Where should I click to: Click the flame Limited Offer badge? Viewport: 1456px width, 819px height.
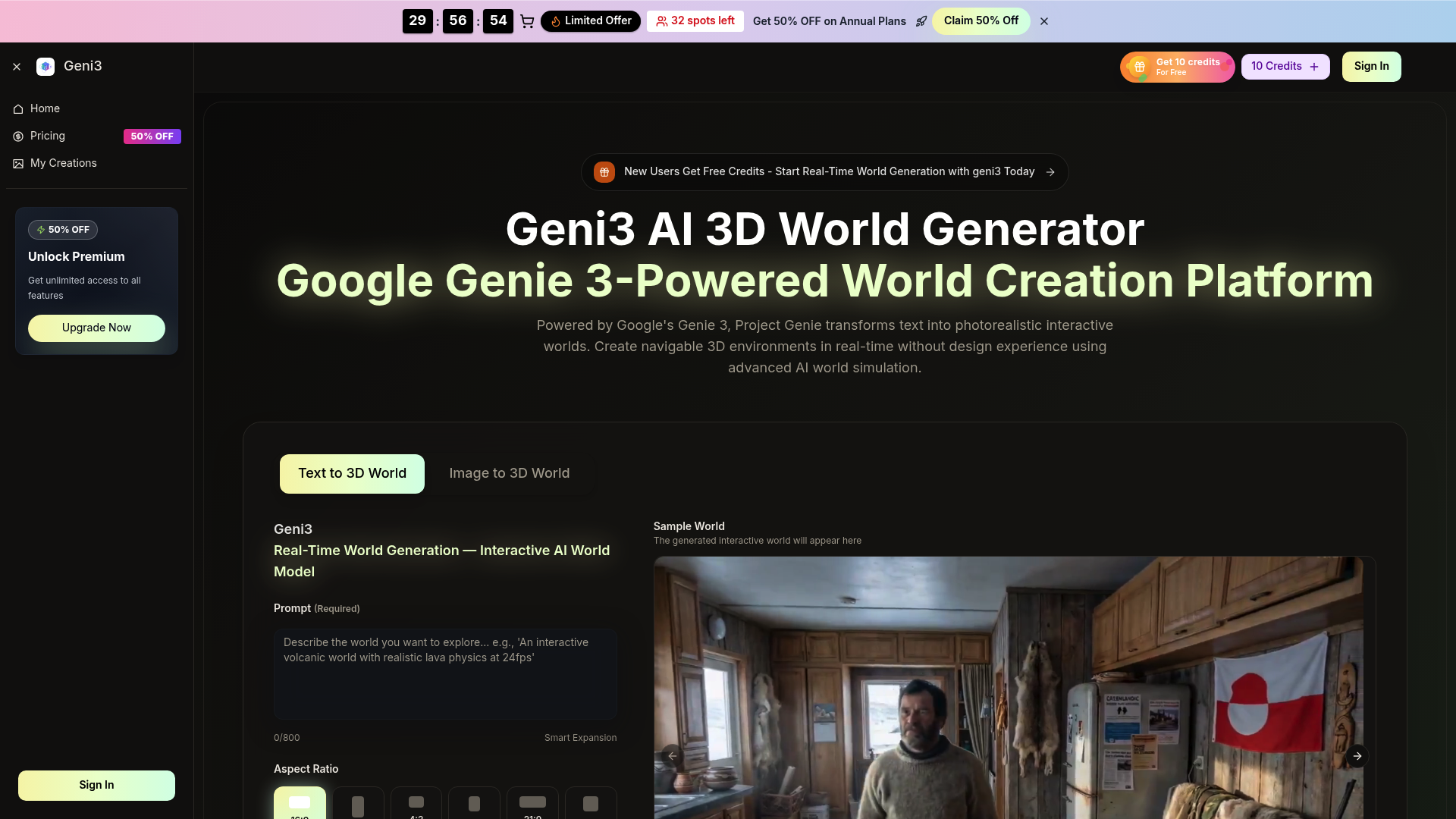[x=591, y=20]
